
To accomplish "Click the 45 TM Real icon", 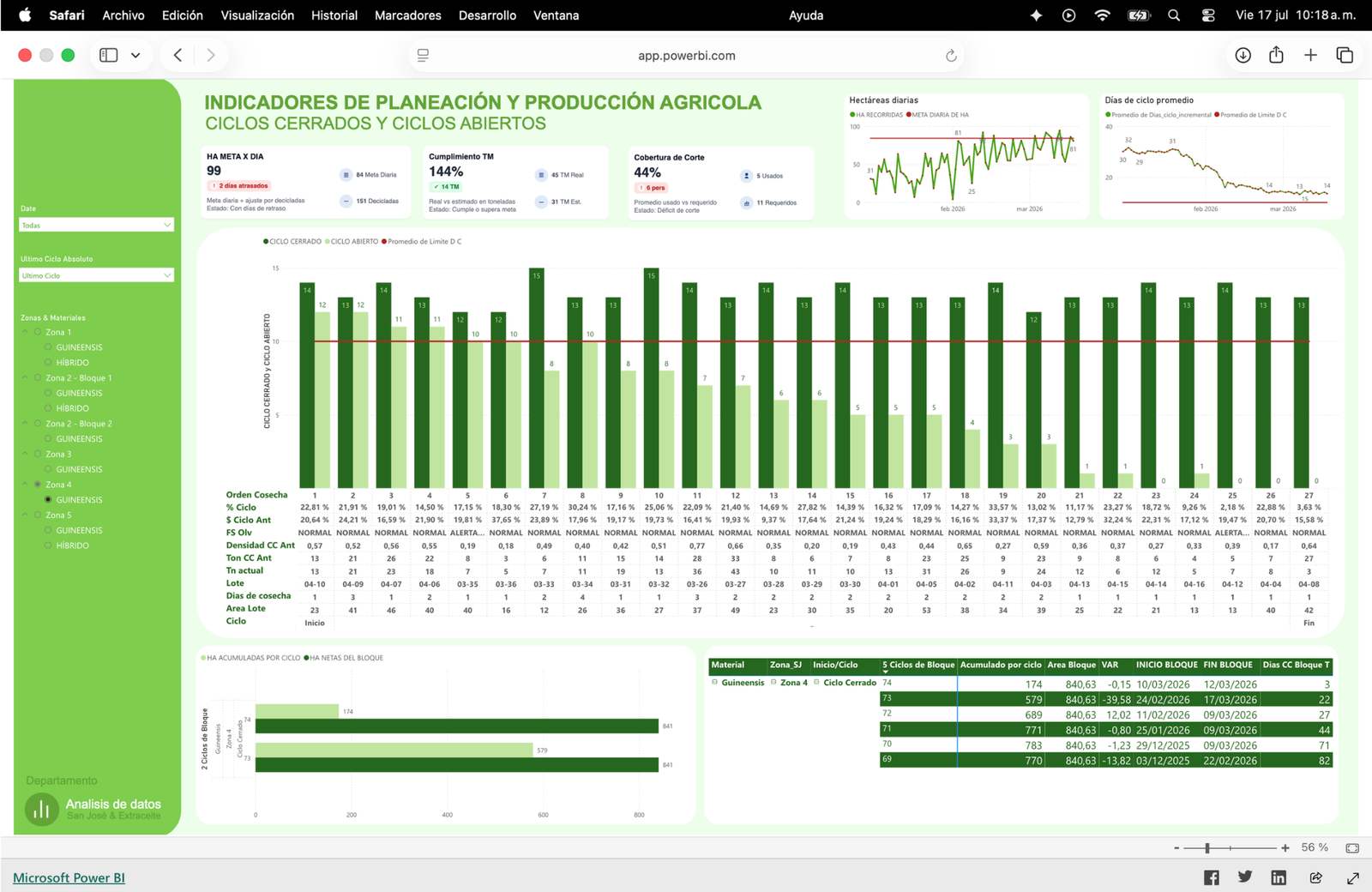I will [541, 175].
